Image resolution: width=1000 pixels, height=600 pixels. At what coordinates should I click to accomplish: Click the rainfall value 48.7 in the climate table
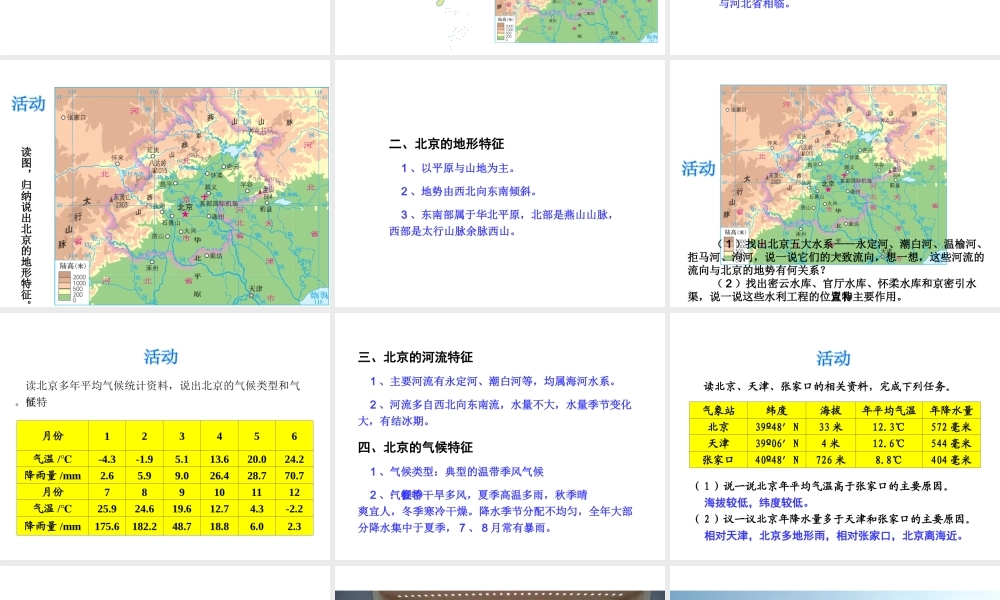coord(182,526)
